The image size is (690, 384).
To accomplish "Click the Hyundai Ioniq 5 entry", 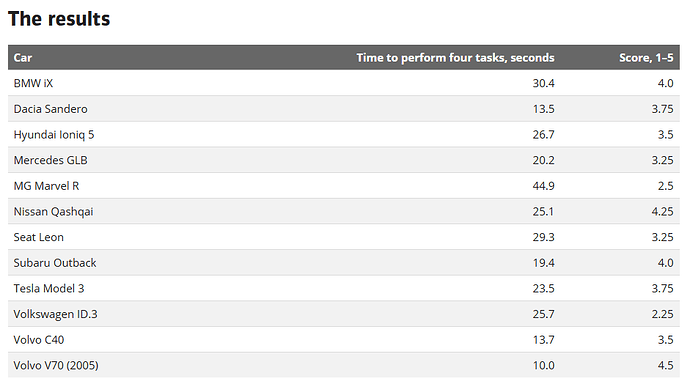I will coord(54,135).
